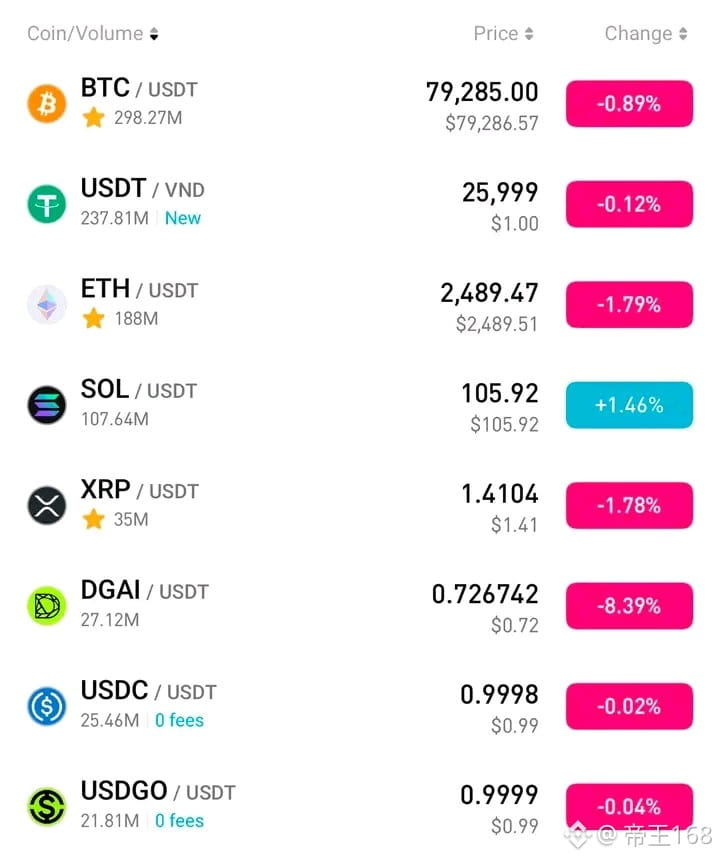Open the XRP coin icon
The height and width of the screenshot is (861, 720).
47,506
